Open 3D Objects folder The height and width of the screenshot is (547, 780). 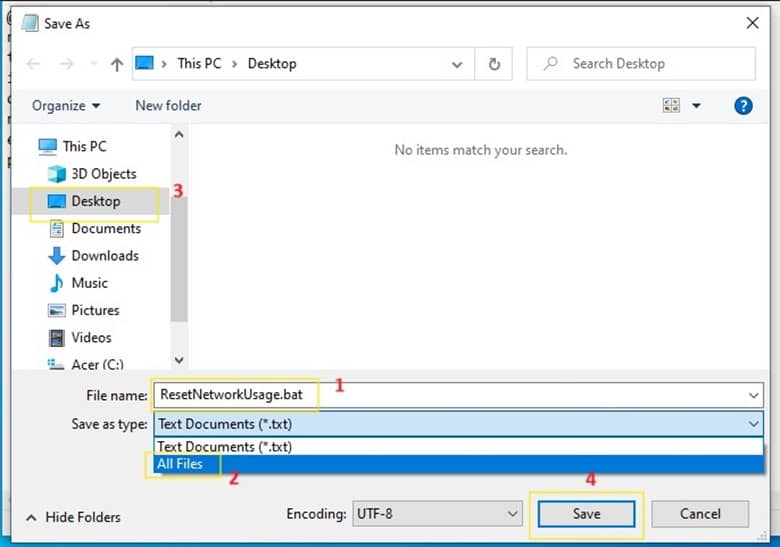(x=103, y=174)
